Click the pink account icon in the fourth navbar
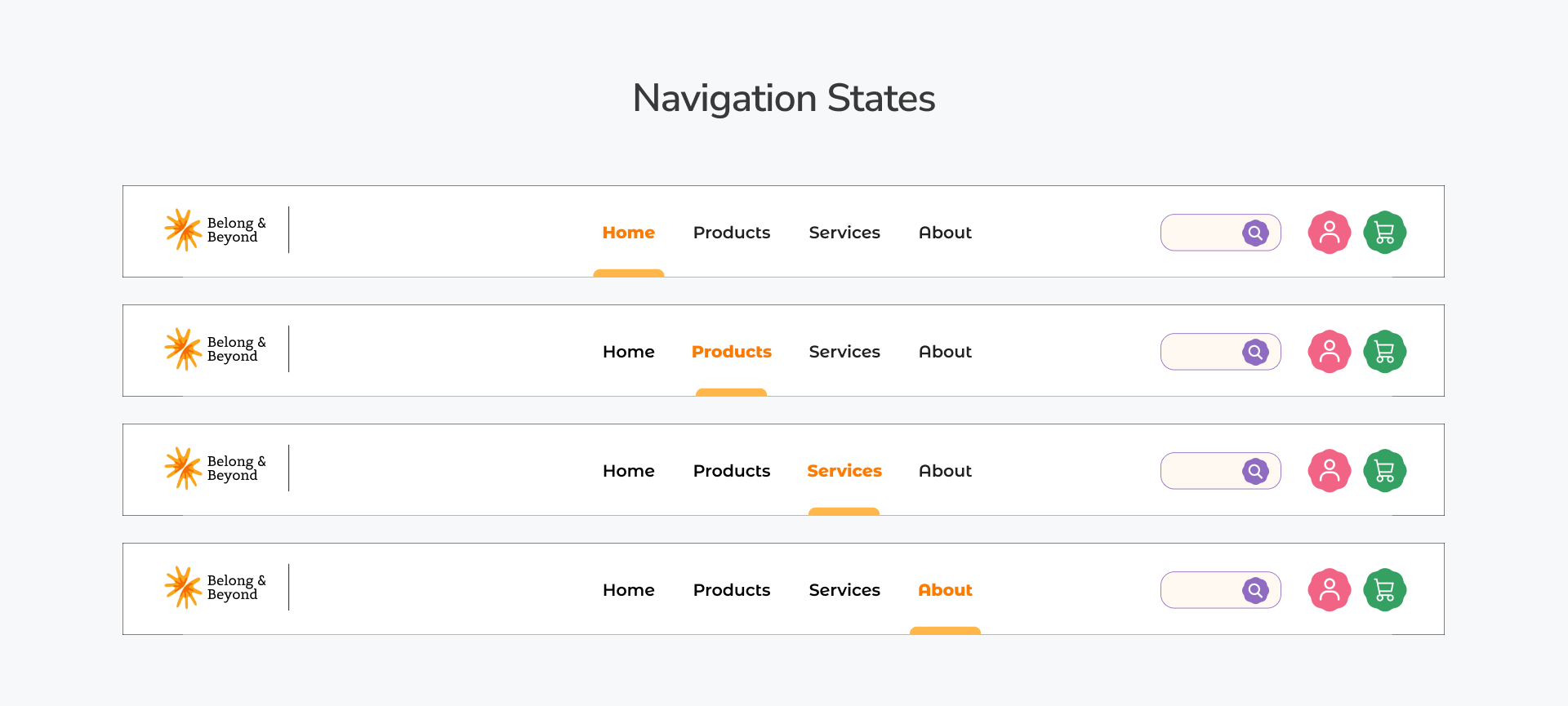 [x=1330, y=590]
